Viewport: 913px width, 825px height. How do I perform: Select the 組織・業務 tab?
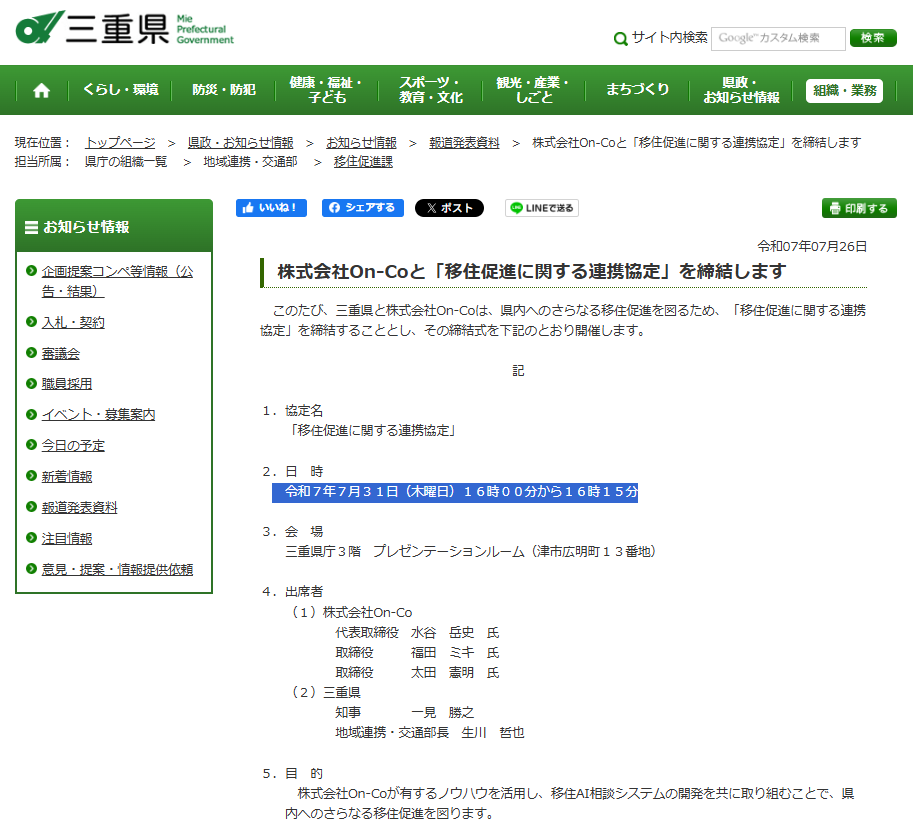coord(844,90)
